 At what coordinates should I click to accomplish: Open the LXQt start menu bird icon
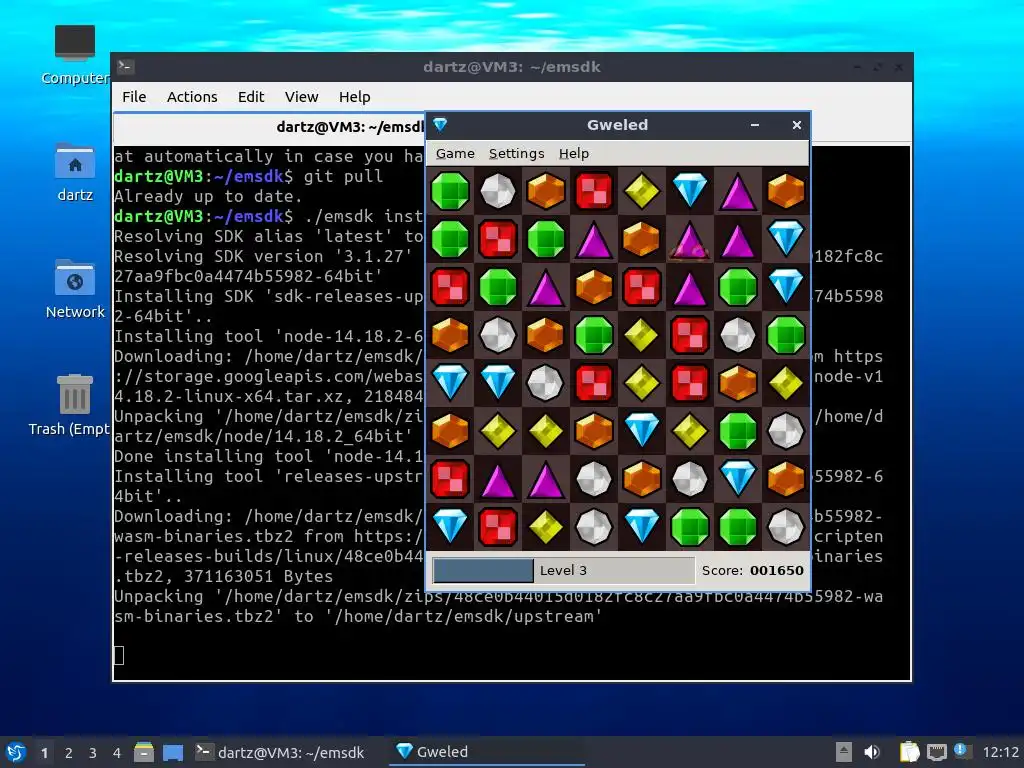(x=16, y=752)
